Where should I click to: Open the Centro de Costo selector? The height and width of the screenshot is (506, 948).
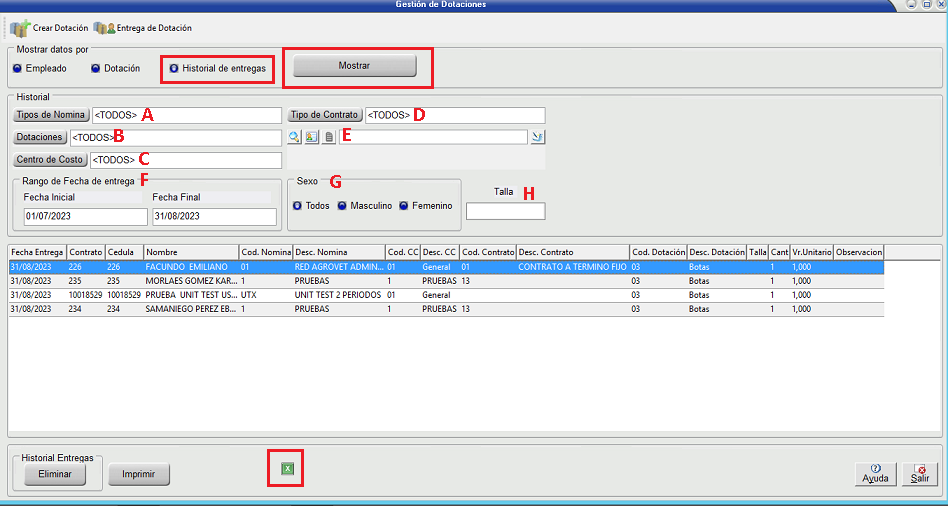click(x=50, y=160)
